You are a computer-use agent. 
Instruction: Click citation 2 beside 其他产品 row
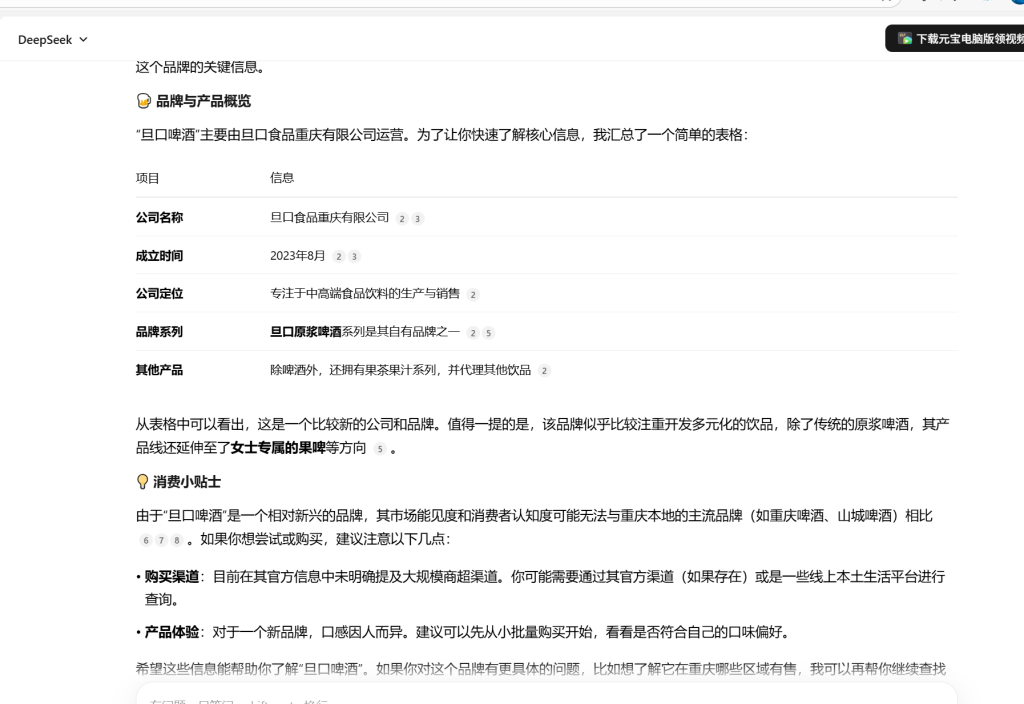(x=543, y=370)
